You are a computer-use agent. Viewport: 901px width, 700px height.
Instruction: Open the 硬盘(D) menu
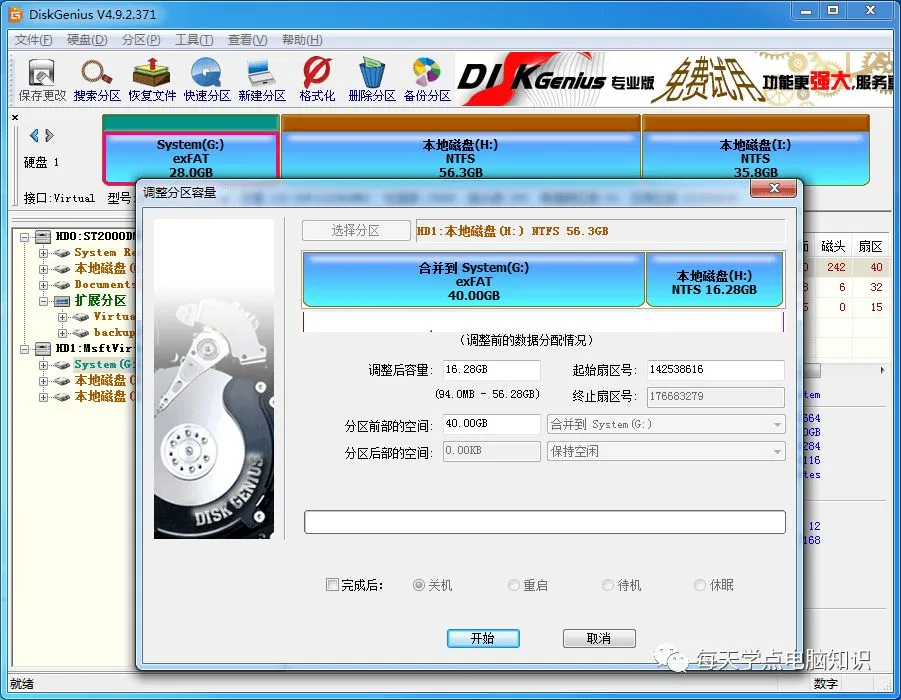point(87,40)
